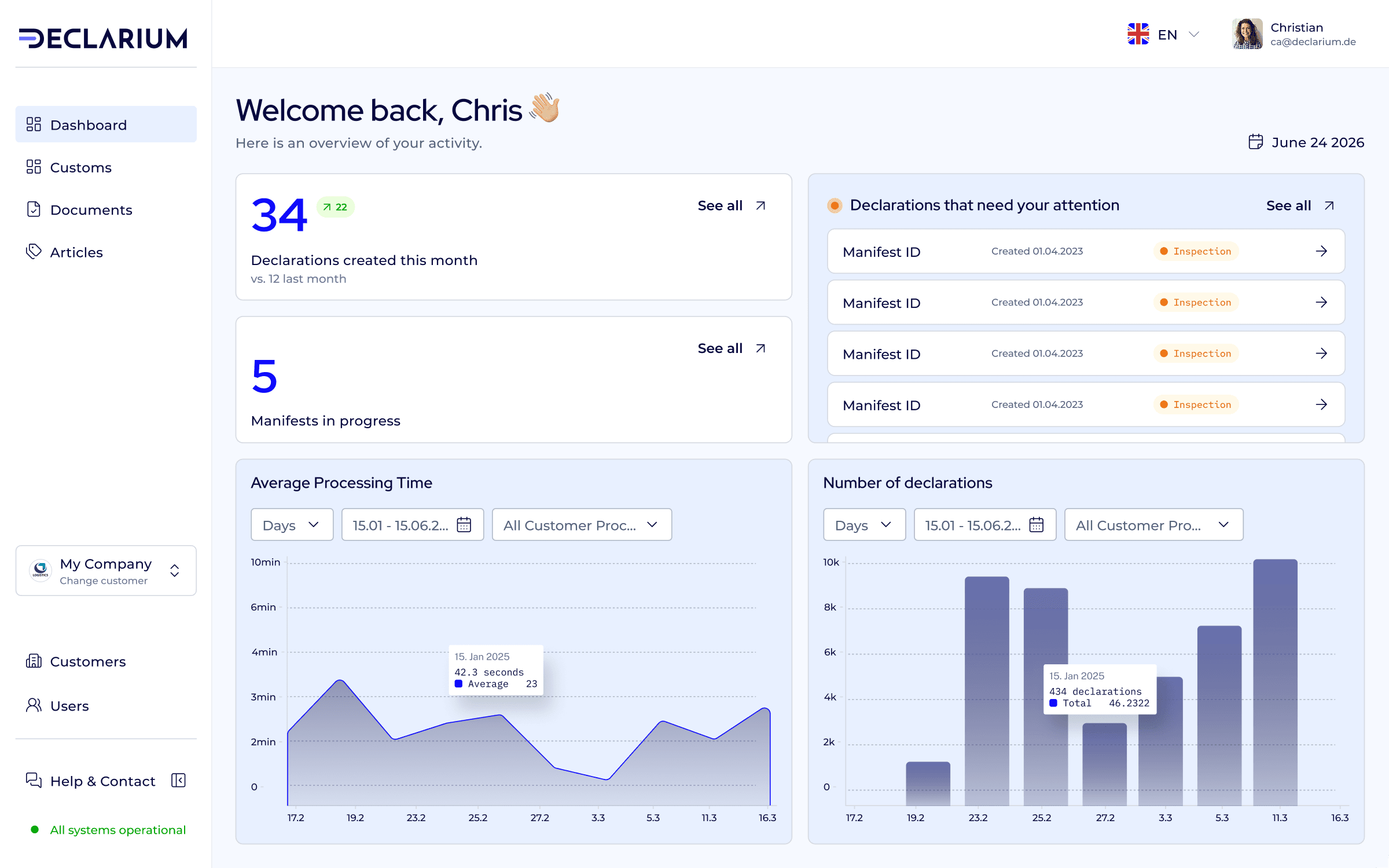This screenshot has width=1389, height=868.
Task: Open Days dropdown in Number of declarations
Action: (x=864, y=525)
